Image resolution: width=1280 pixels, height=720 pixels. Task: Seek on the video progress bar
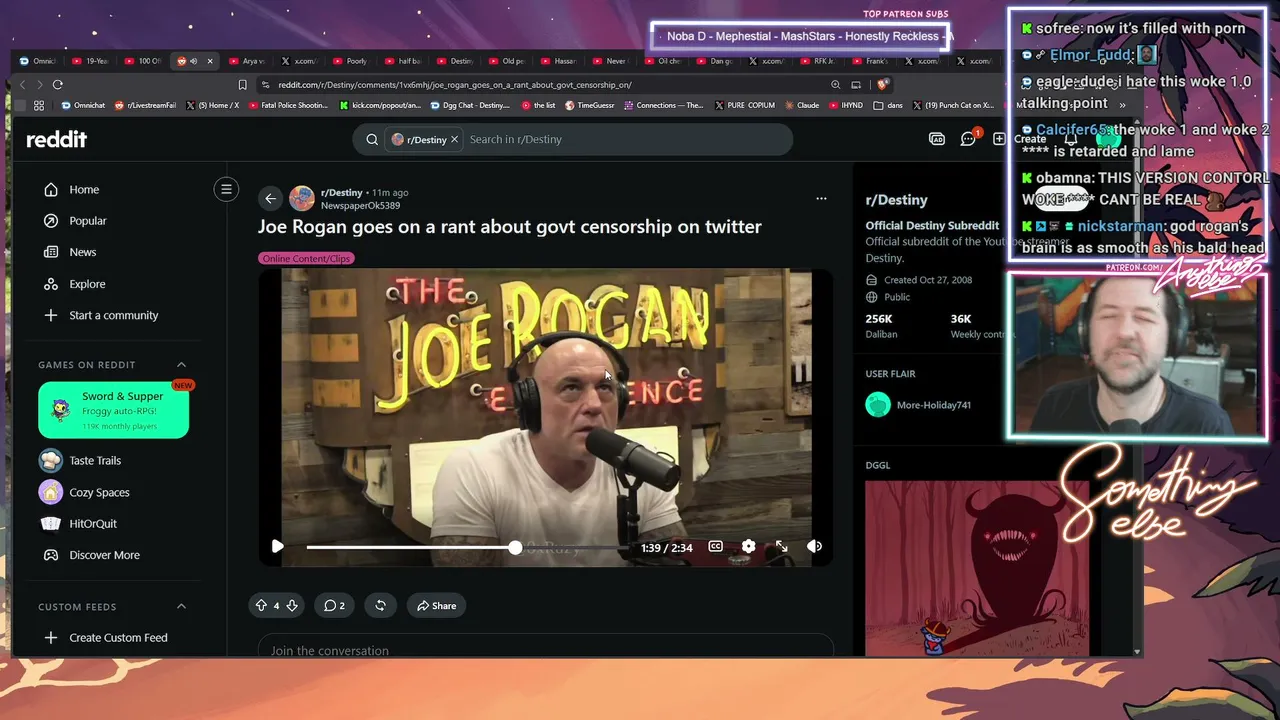pos(467,547)
